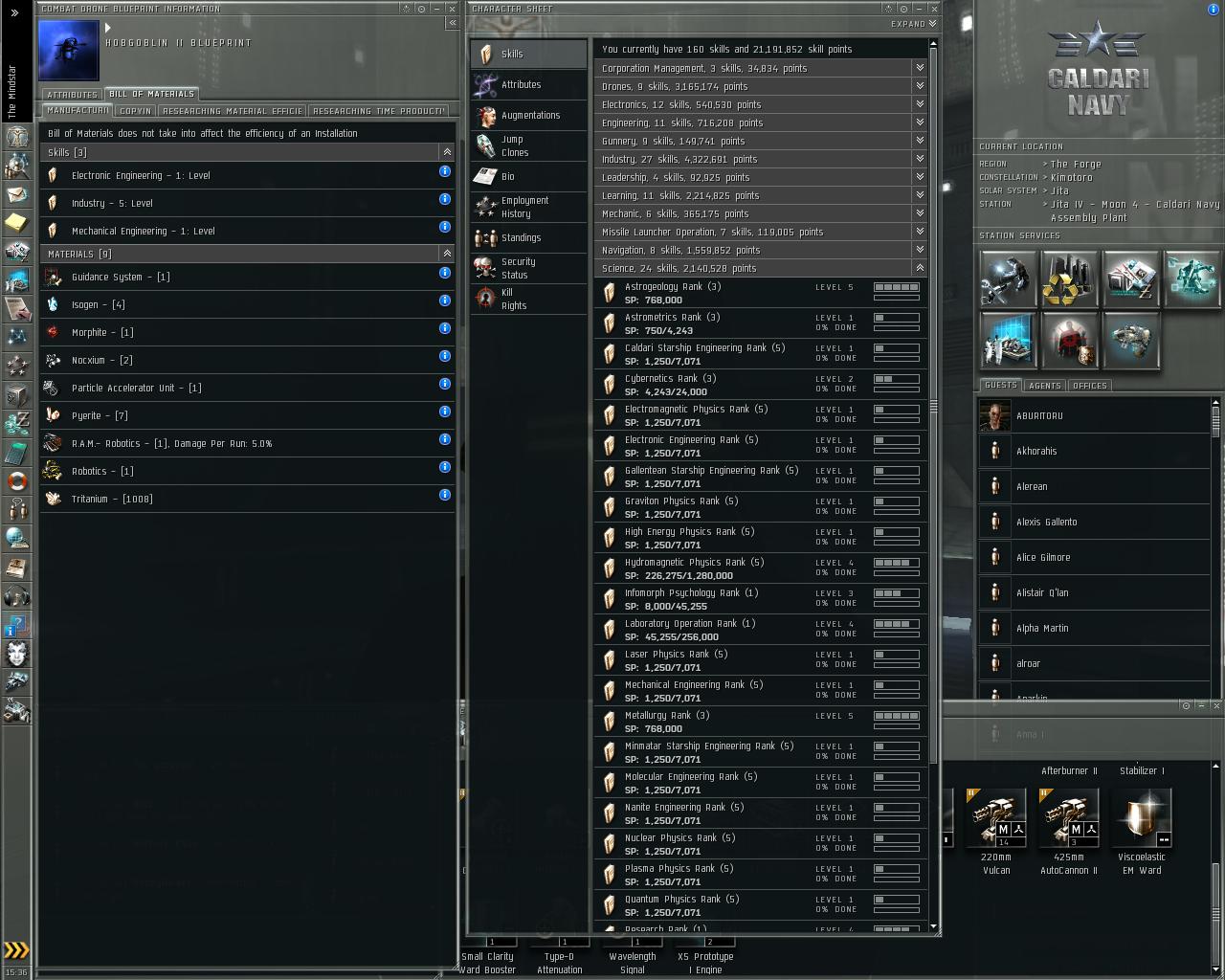Image resolution: width=1225 pixels, height=980 pixels.
Task: Open the Researching Time Productivity tab
Action: click(x=379, y=111)
